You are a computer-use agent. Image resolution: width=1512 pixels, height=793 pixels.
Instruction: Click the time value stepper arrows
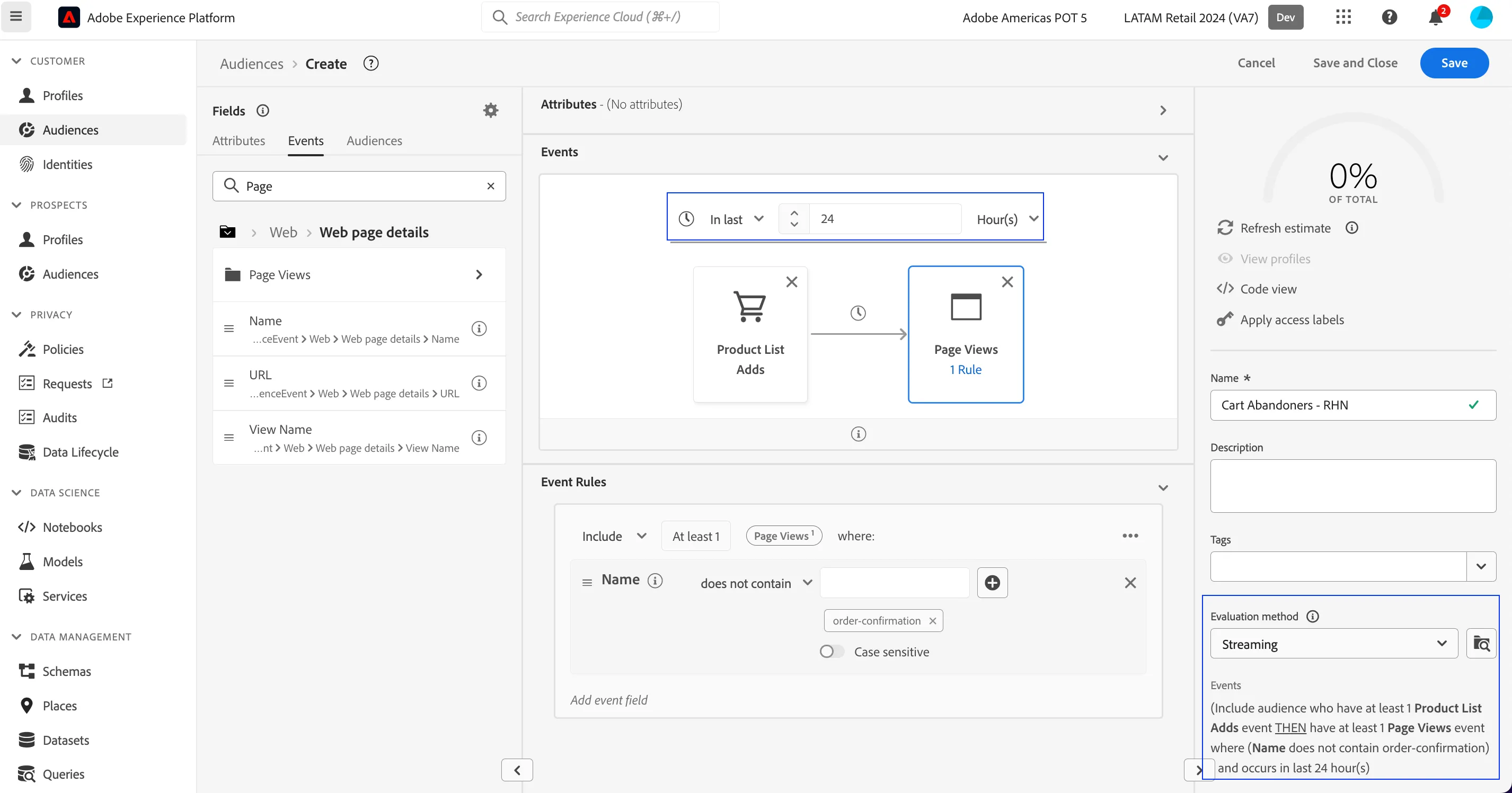(x=793, y=219)
